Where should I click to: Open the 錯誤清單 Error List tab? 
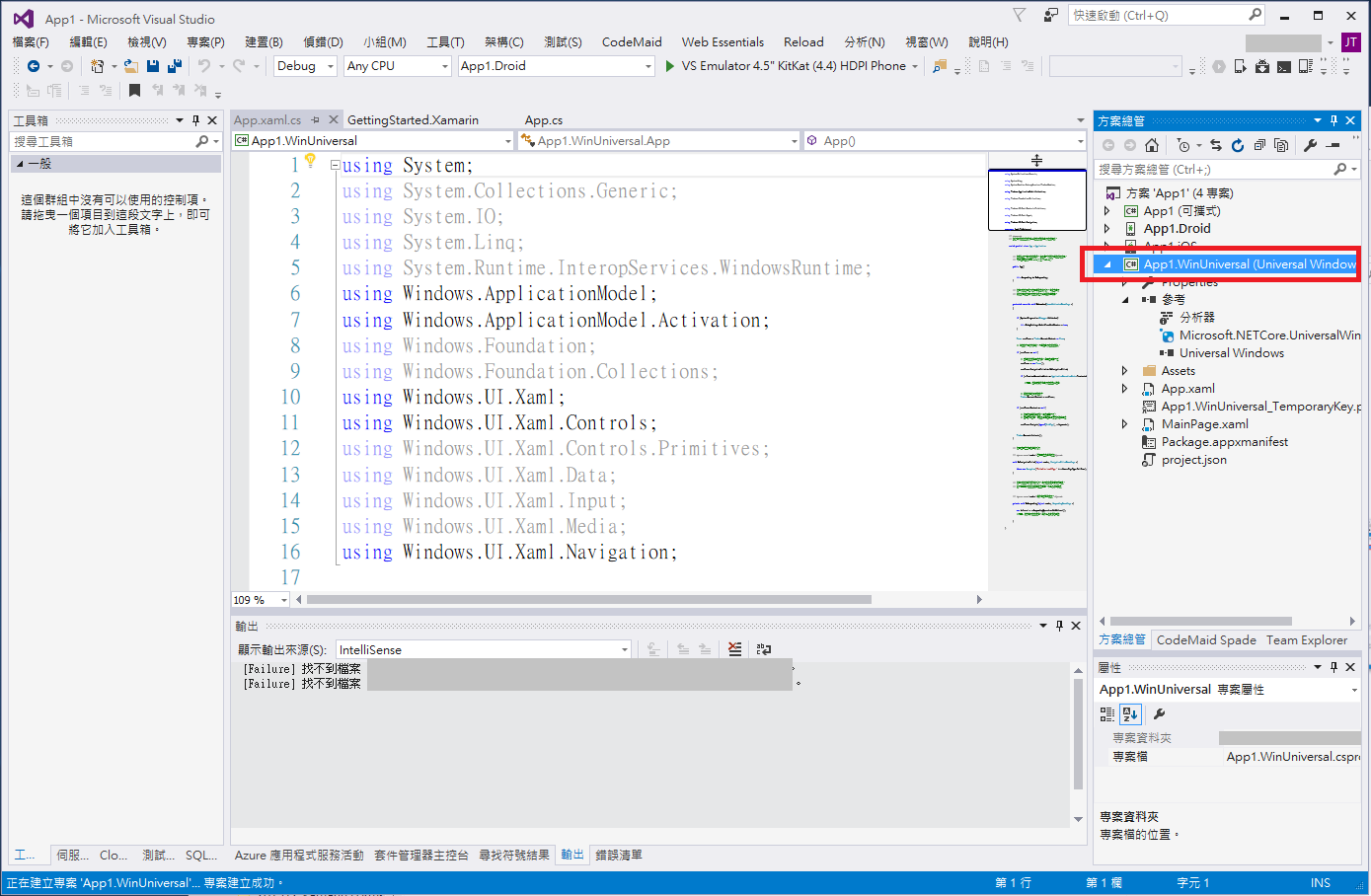tap(619, 856)
